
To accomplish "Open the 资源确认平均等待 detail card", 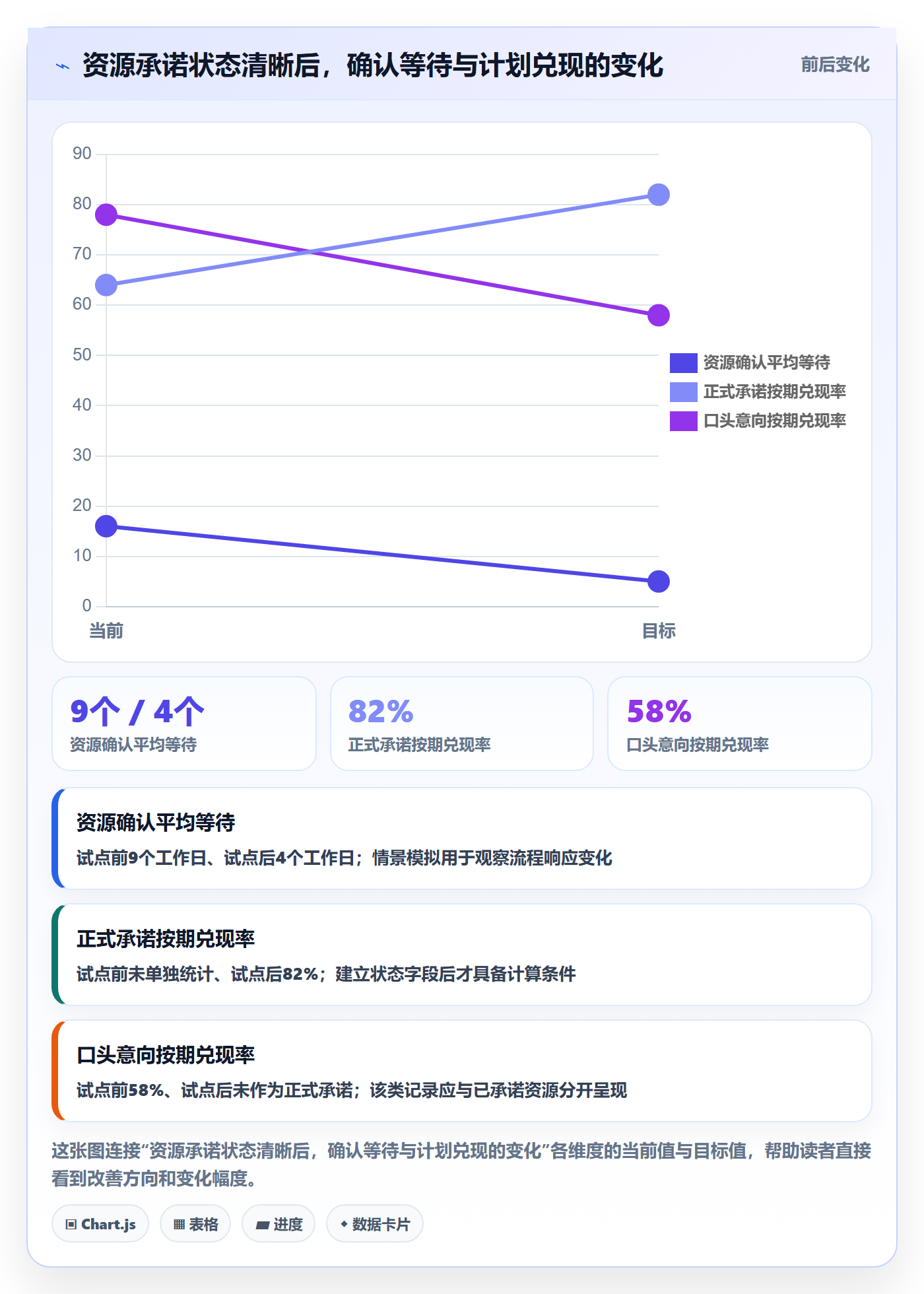I will coord(462,838).
